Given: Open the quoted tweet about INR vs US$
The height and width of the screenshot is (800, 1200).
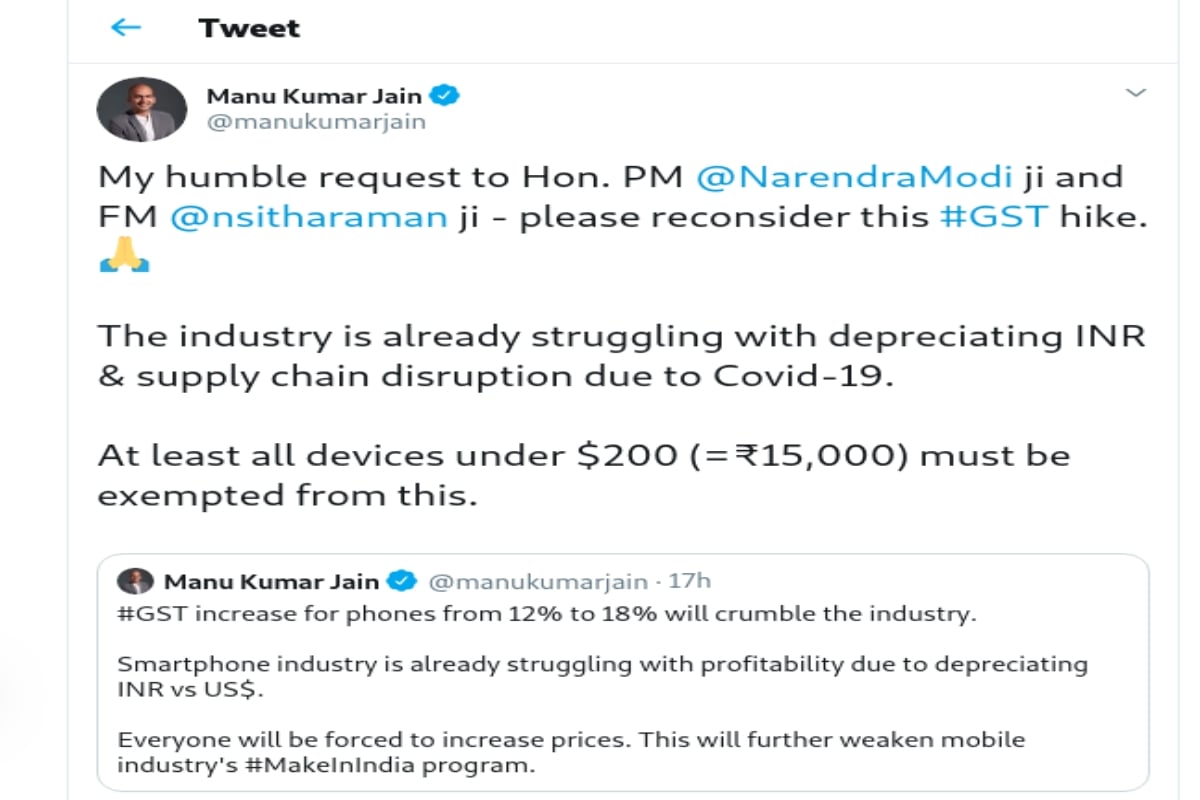Looking at the screenshot, I should click(x=623, y=673).
